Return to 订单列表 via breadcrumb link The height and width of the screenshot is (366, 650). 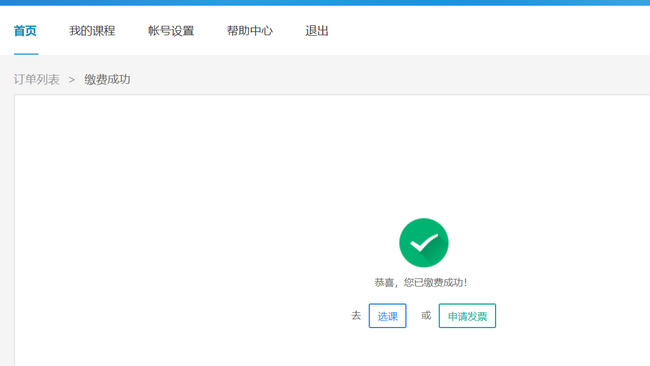pyautogui.click(x=36, y=79)
